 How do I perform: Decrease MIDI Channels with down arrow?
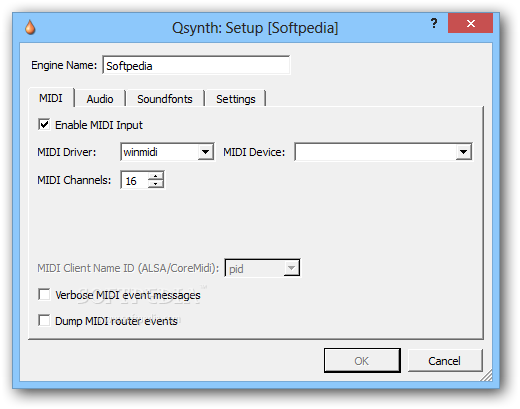point(155,184)
